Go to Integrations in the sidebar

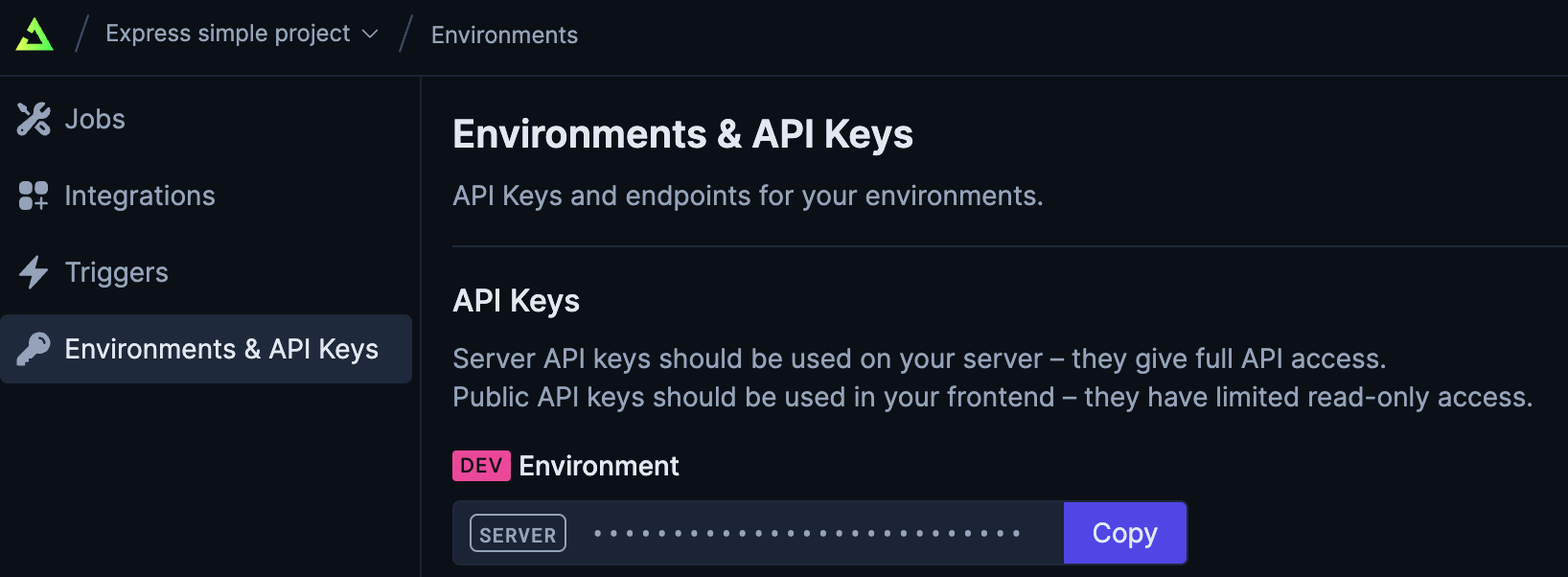pyautogui.click(x=140, y=196)
